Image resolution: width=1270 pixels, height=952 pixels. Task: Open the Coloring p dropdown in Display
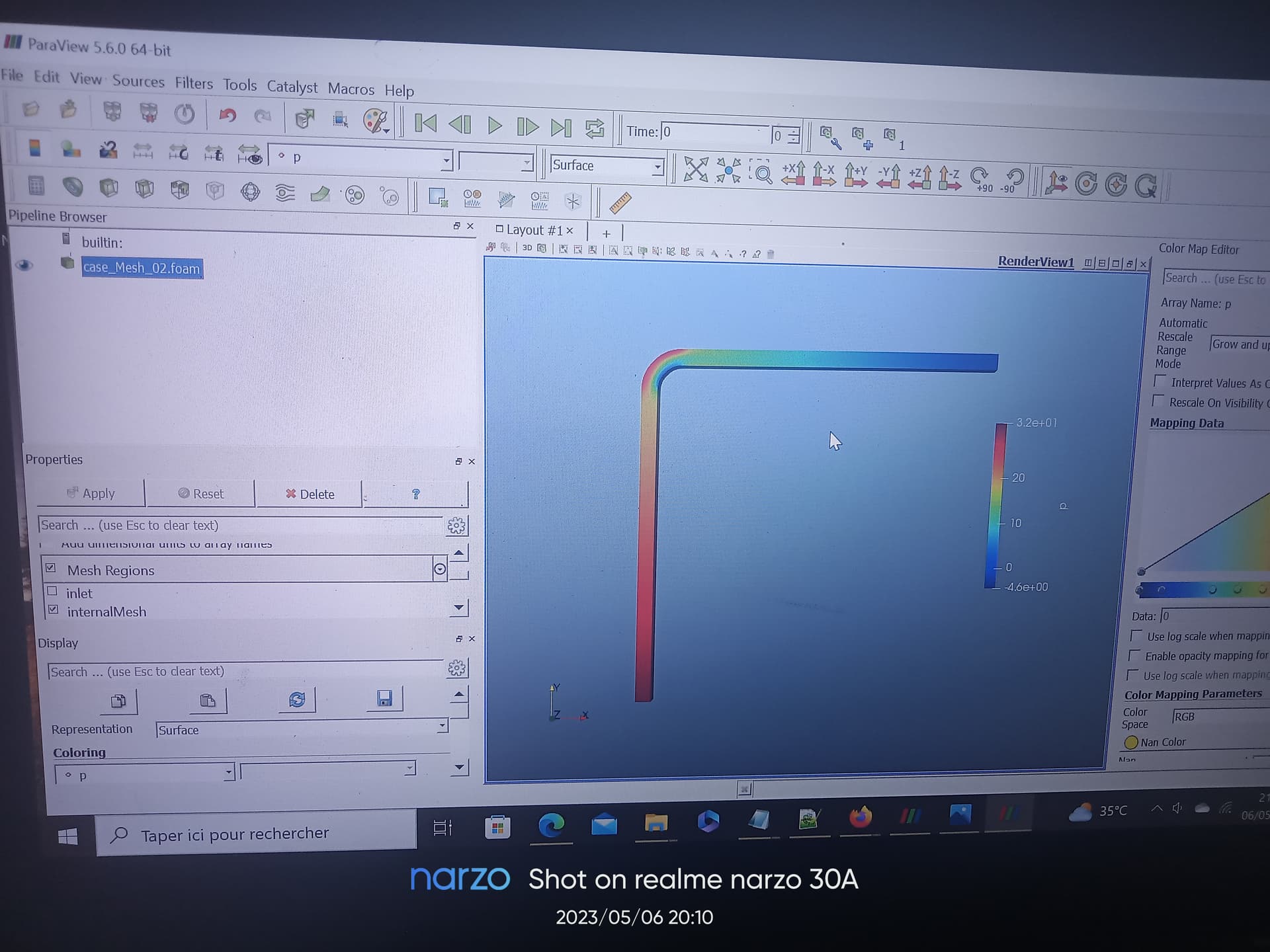pos(145,773)
